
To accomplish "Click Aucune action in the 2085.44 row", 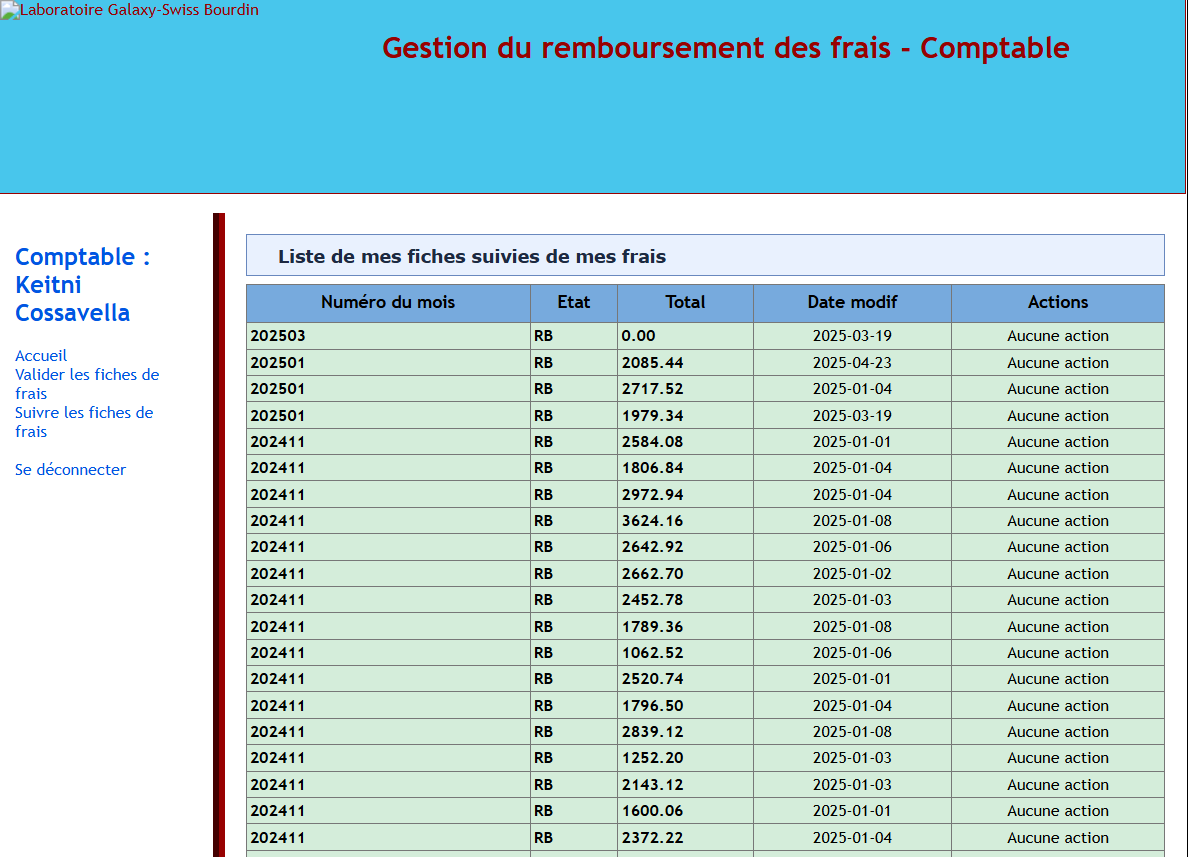I will (1058, 362).
